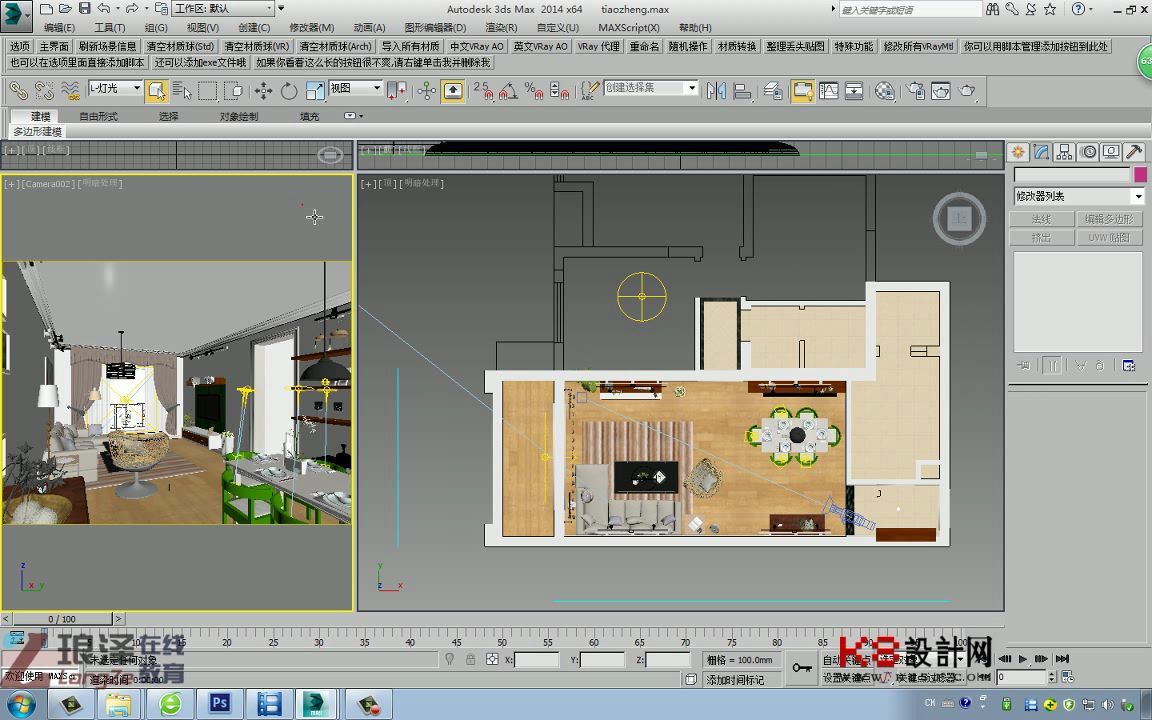Click the Unlink Selection tool
This screenshot has height=720, width=1152.
[44, 90]
